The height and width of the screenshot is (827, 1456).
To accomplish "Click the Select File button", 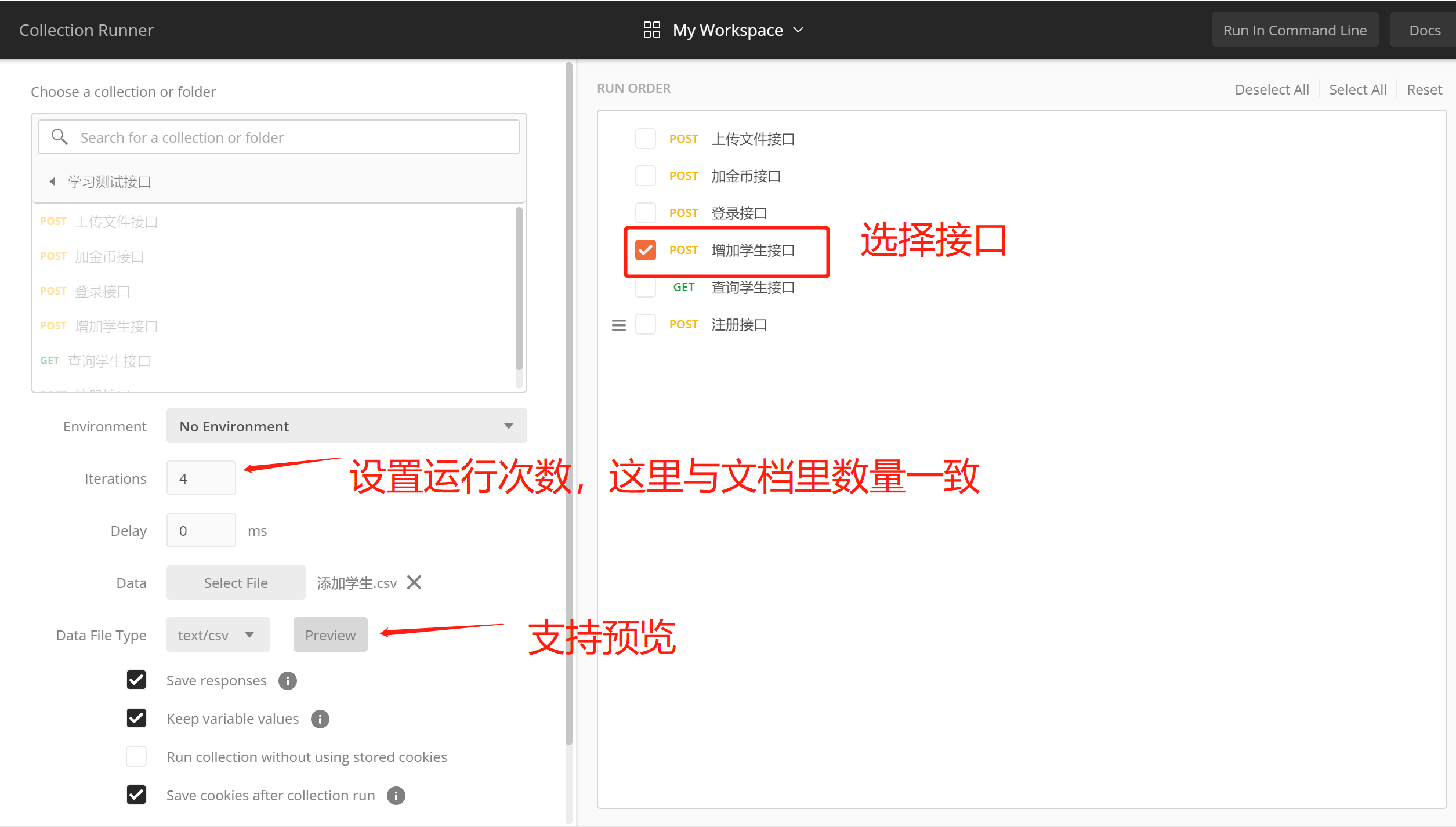I will click(x=236, y=583).
